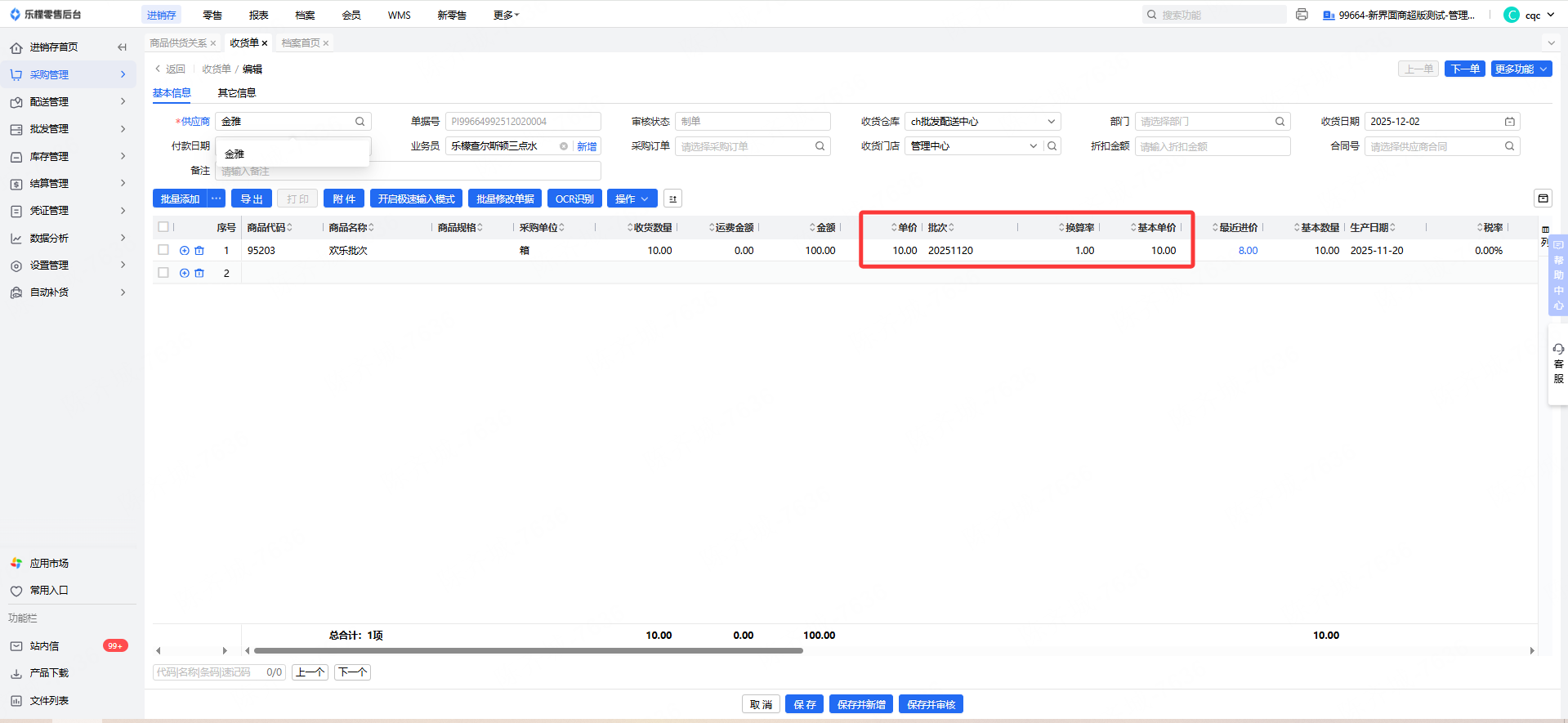
Task: Collapse the sidebar with arrow icon
Action: click(x=122, y=47)
